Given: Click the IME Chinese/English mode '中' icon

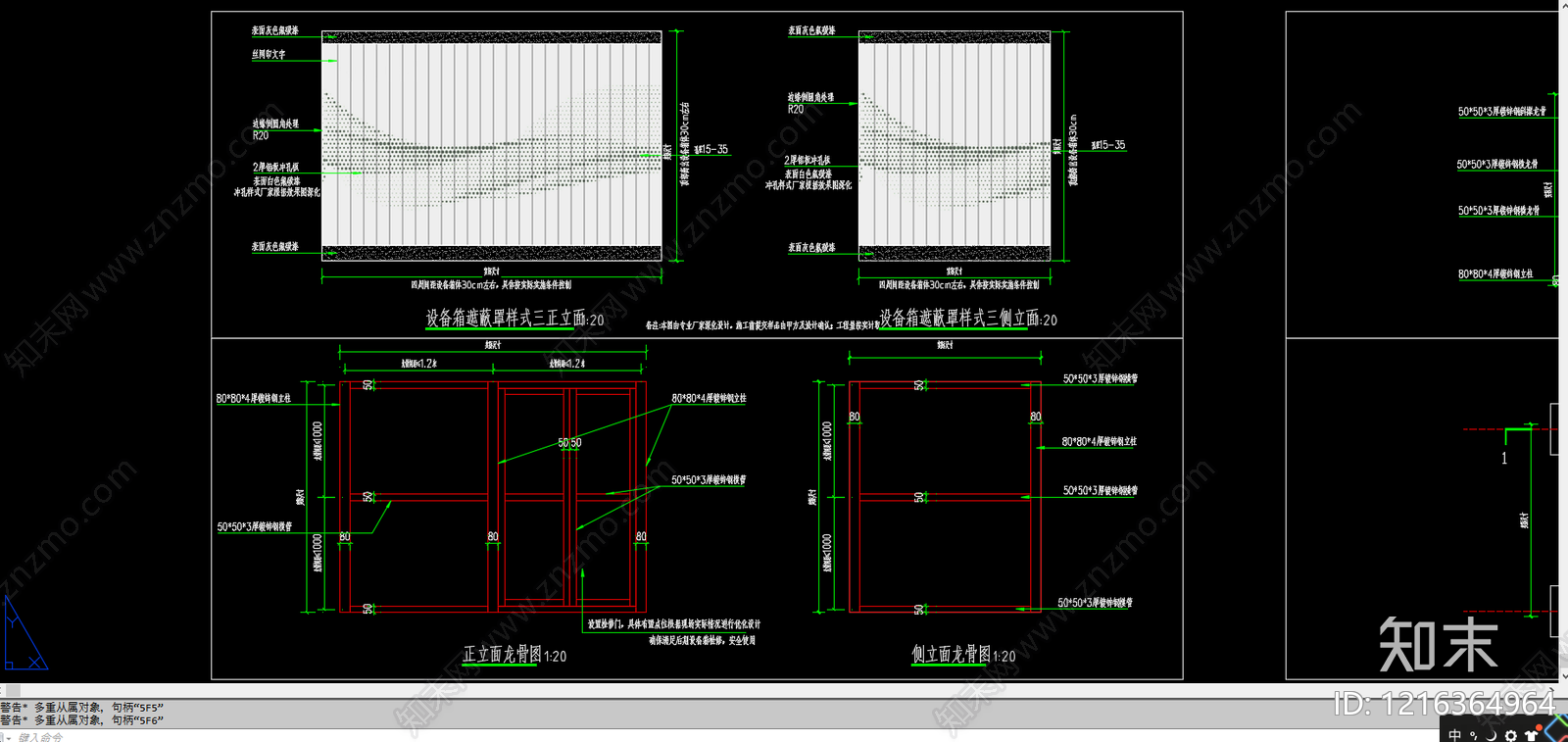Looking at the screenshot, I should click(1454, 735).
